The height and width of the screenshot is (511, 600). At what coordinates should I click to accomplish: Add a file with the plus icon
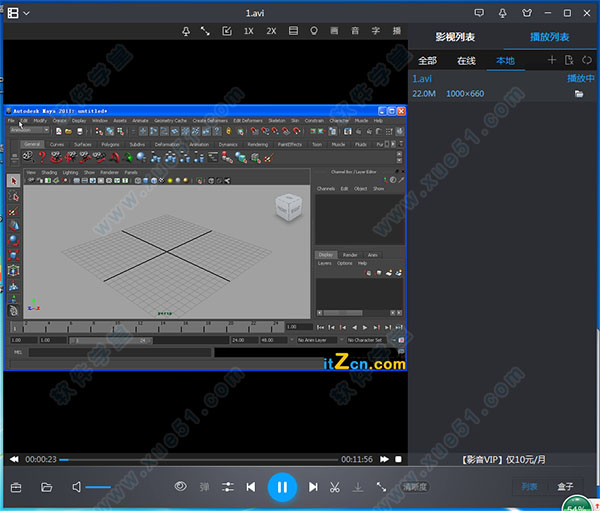551,60
